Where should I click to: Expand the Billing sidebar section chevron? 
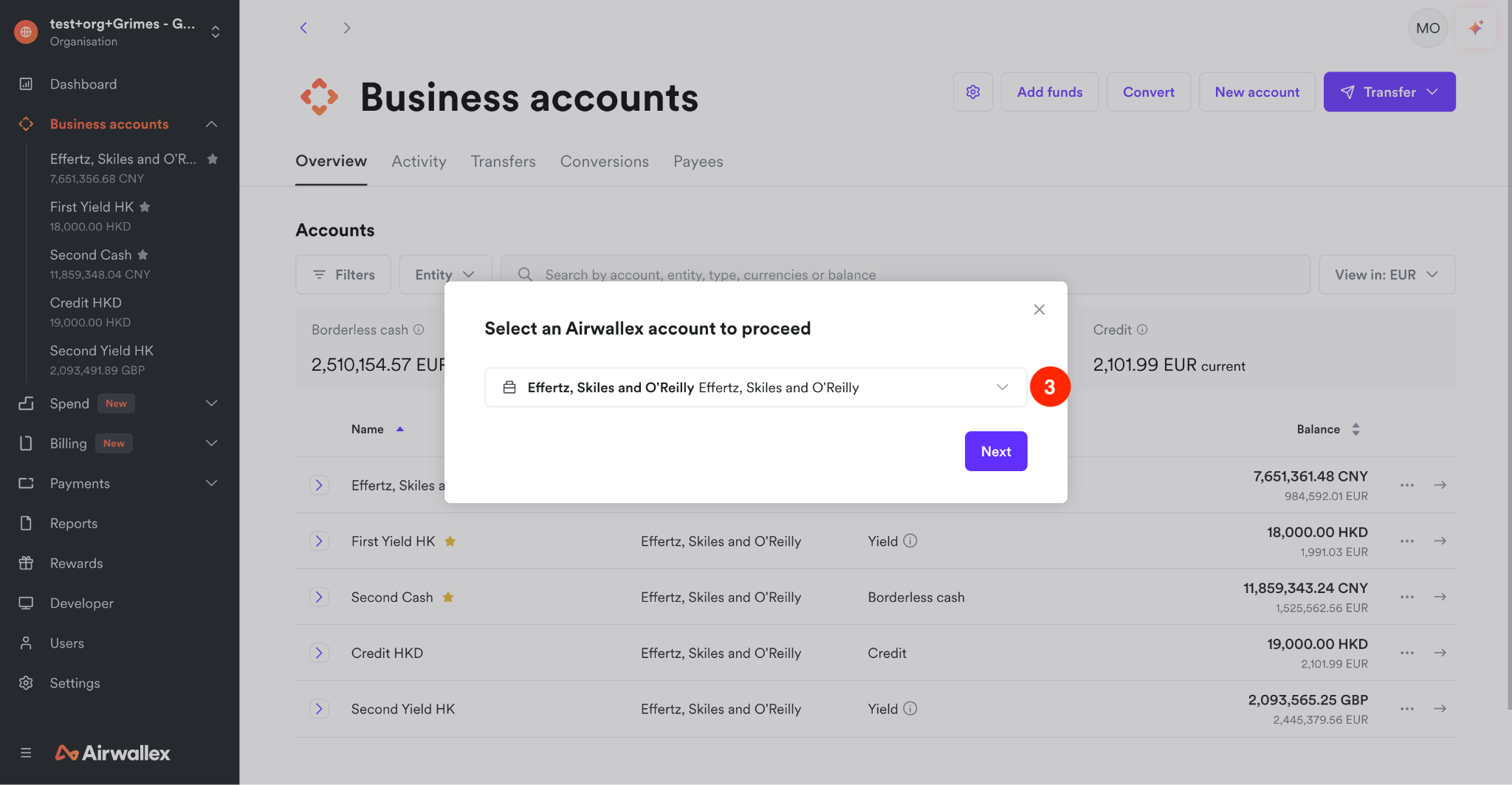click(211, 443)
